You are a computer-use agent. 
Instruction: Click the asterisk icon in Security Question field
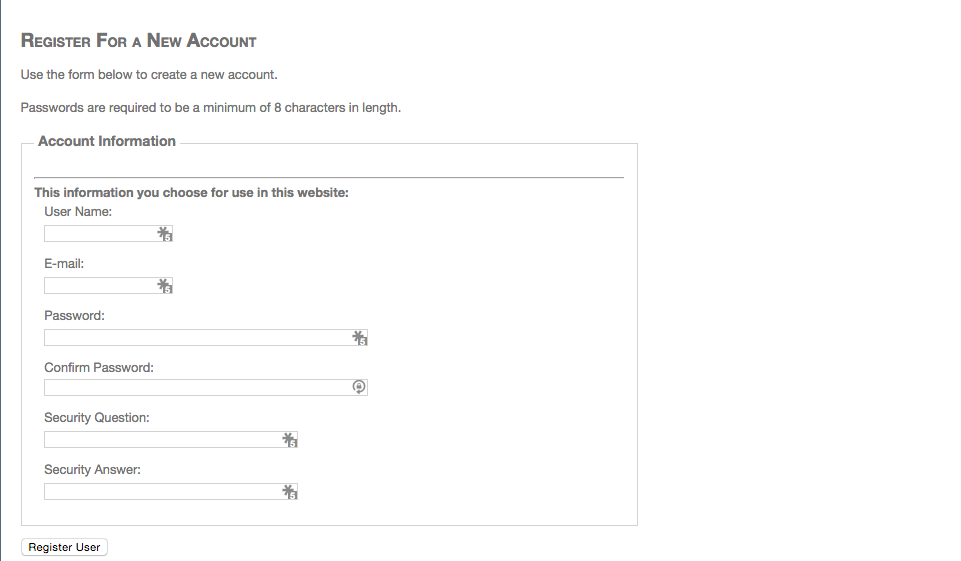290,440
